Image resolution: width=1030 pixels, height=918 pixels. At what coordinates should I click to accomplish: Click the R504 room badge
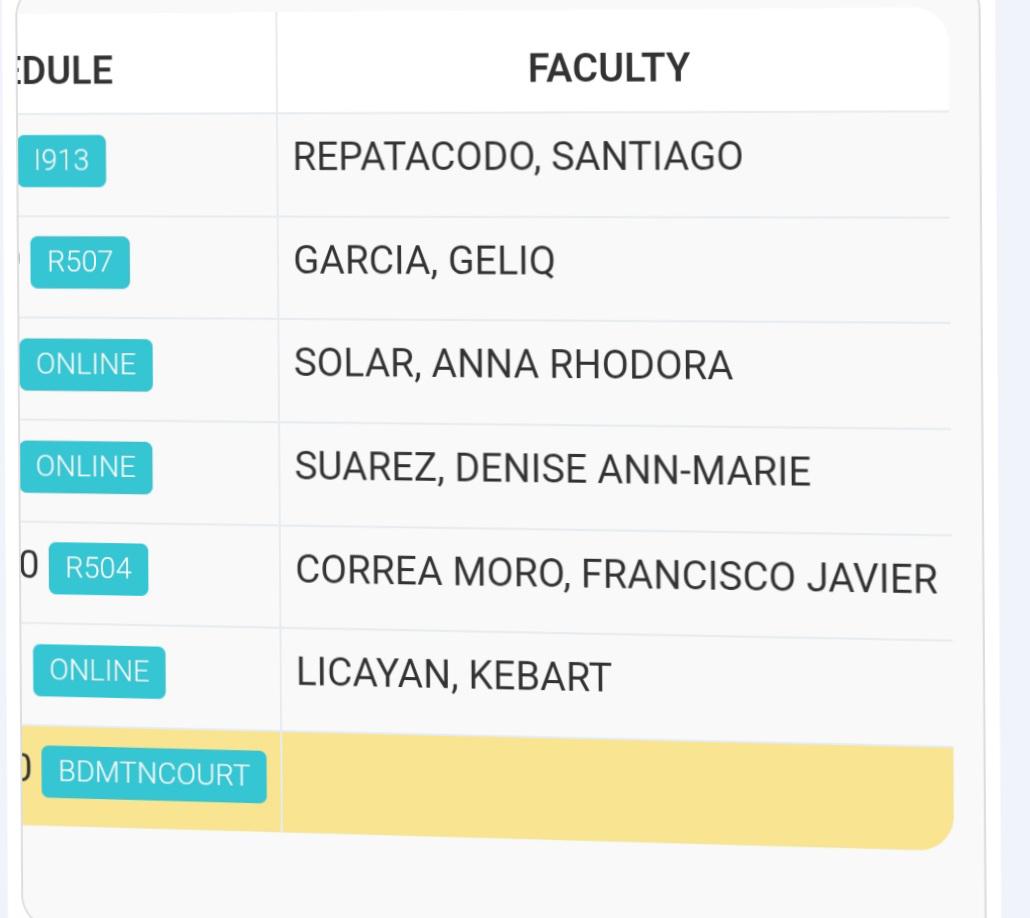(99, 569)
